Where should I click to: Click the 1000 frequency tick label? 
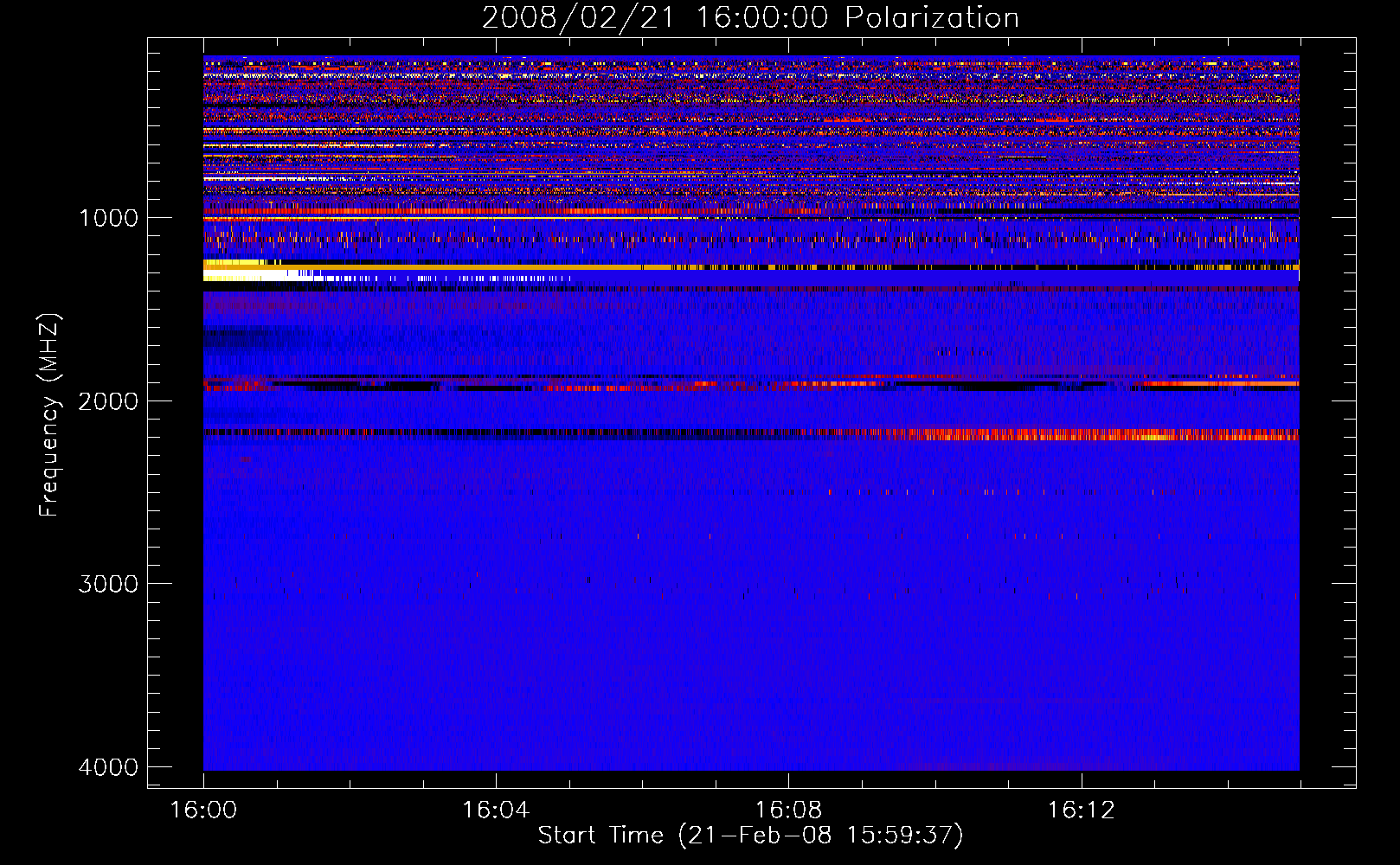pyautogui.click(x=108, y=218)
